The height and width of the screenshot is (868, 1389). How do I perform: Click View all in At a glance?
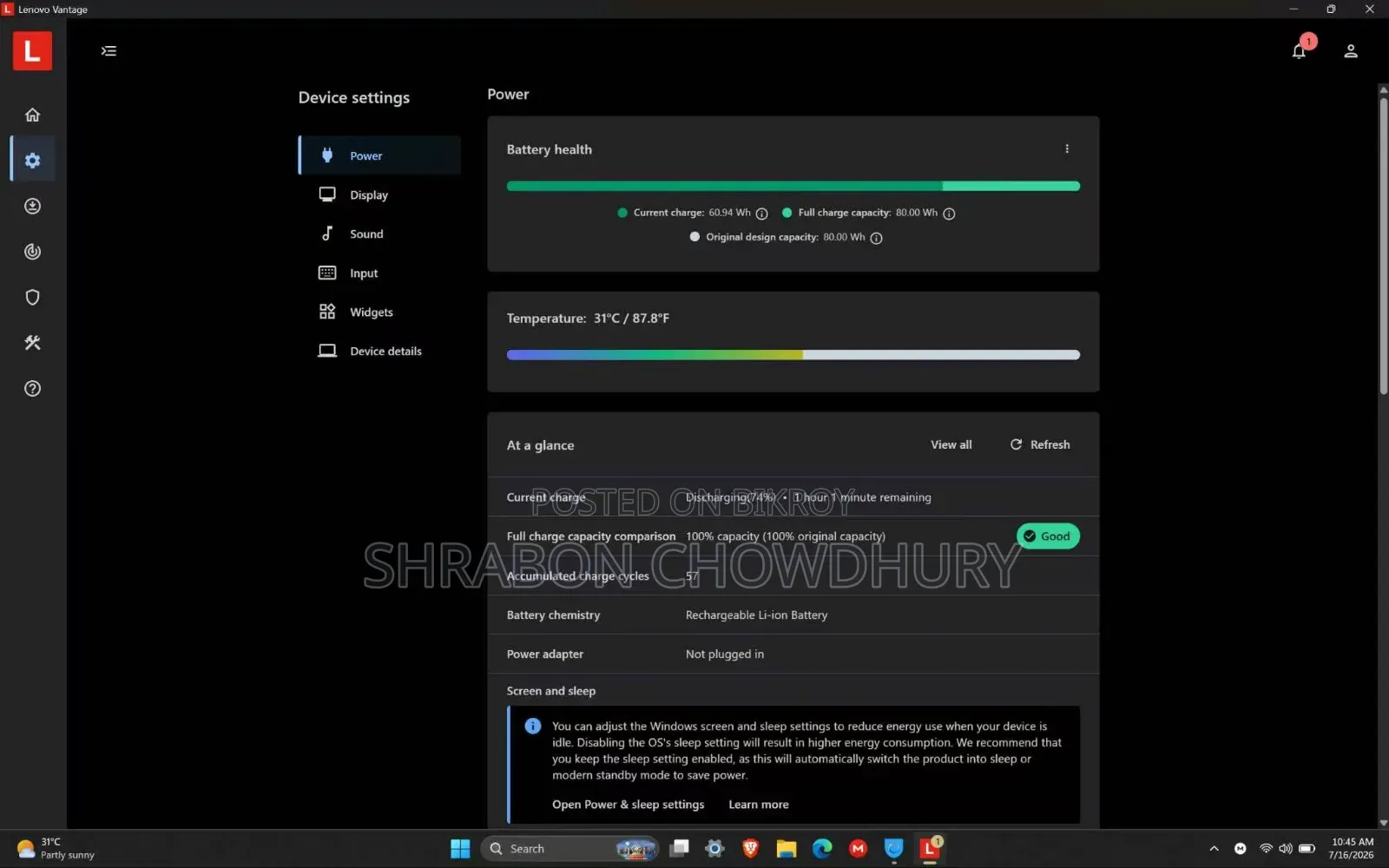951,444
